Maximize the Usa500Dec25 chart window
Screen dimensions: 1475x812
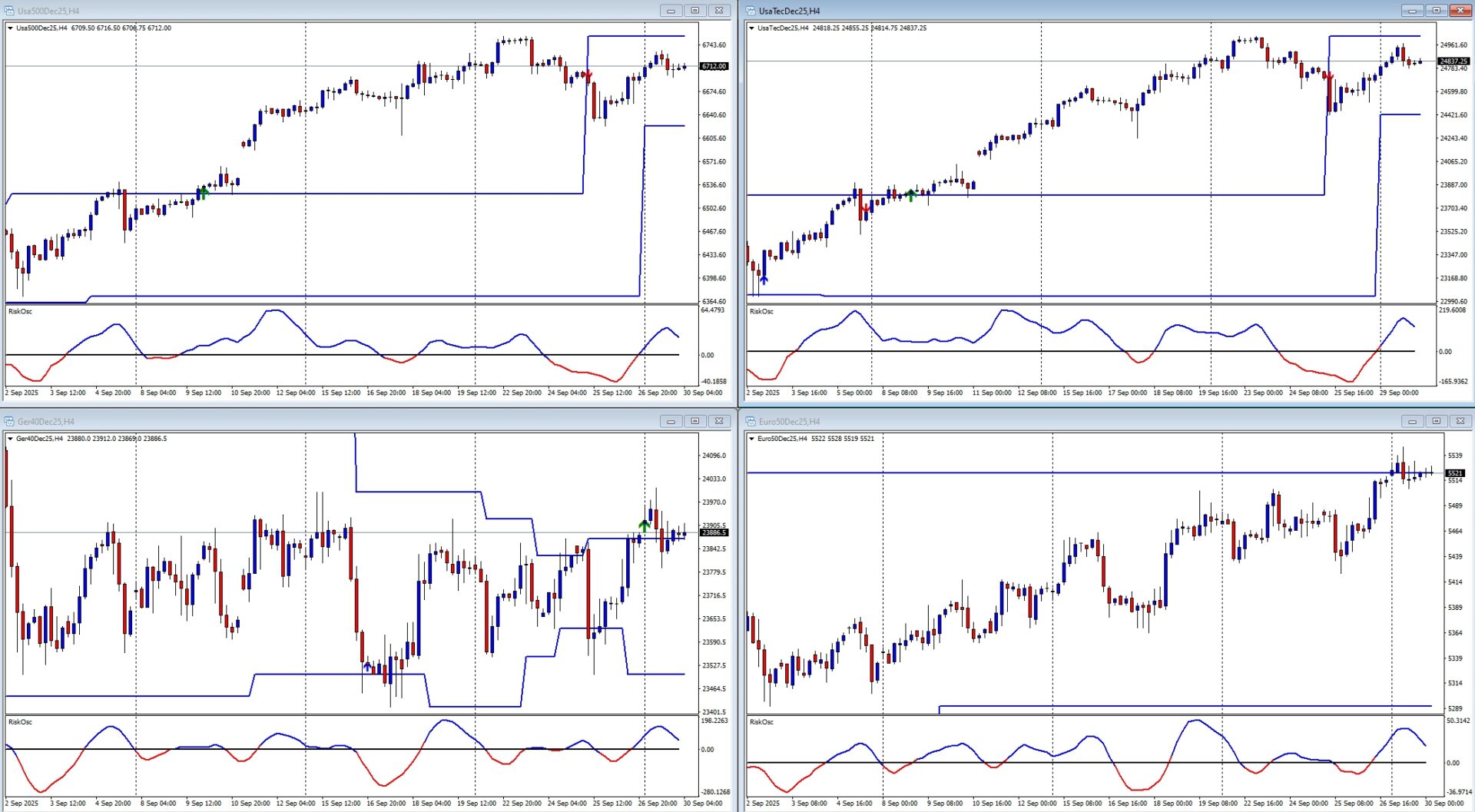pos(694,11)
